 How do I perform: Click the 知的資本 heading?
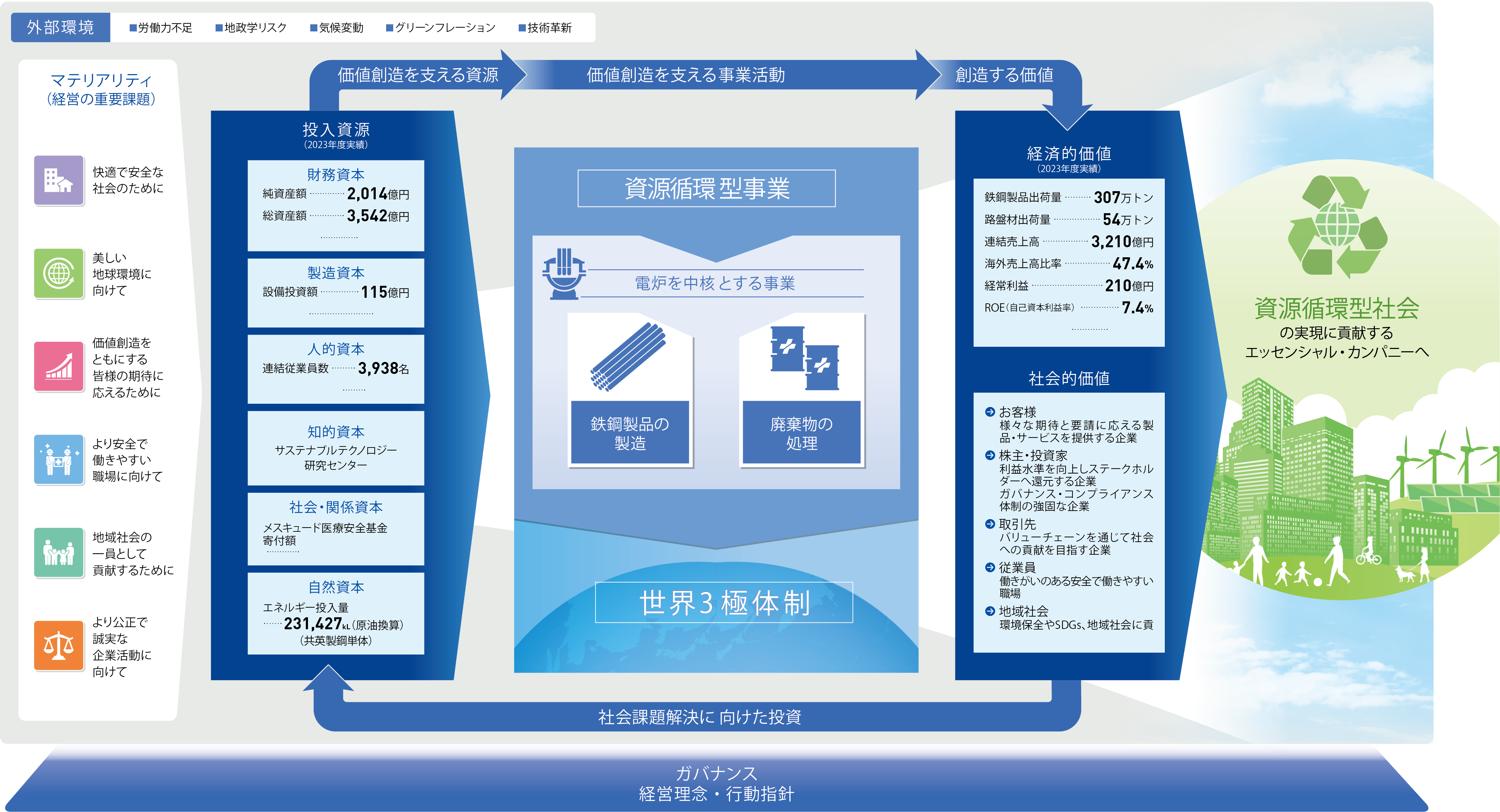point(336,431)
